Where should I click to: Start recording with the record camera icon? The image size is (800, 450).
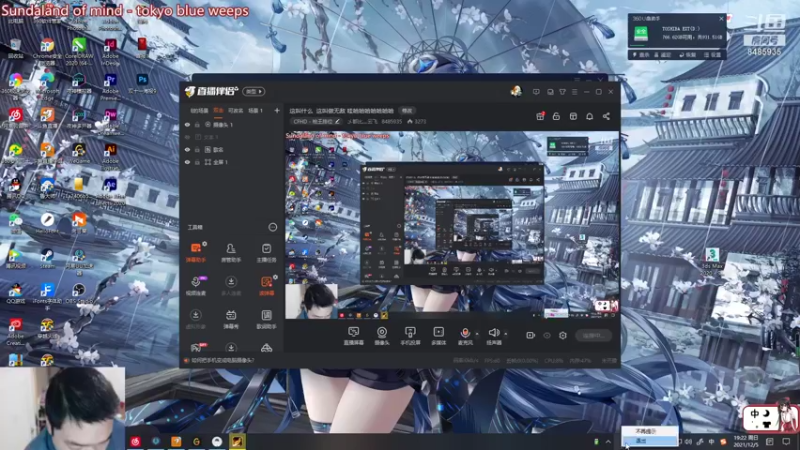pos(531,335)
